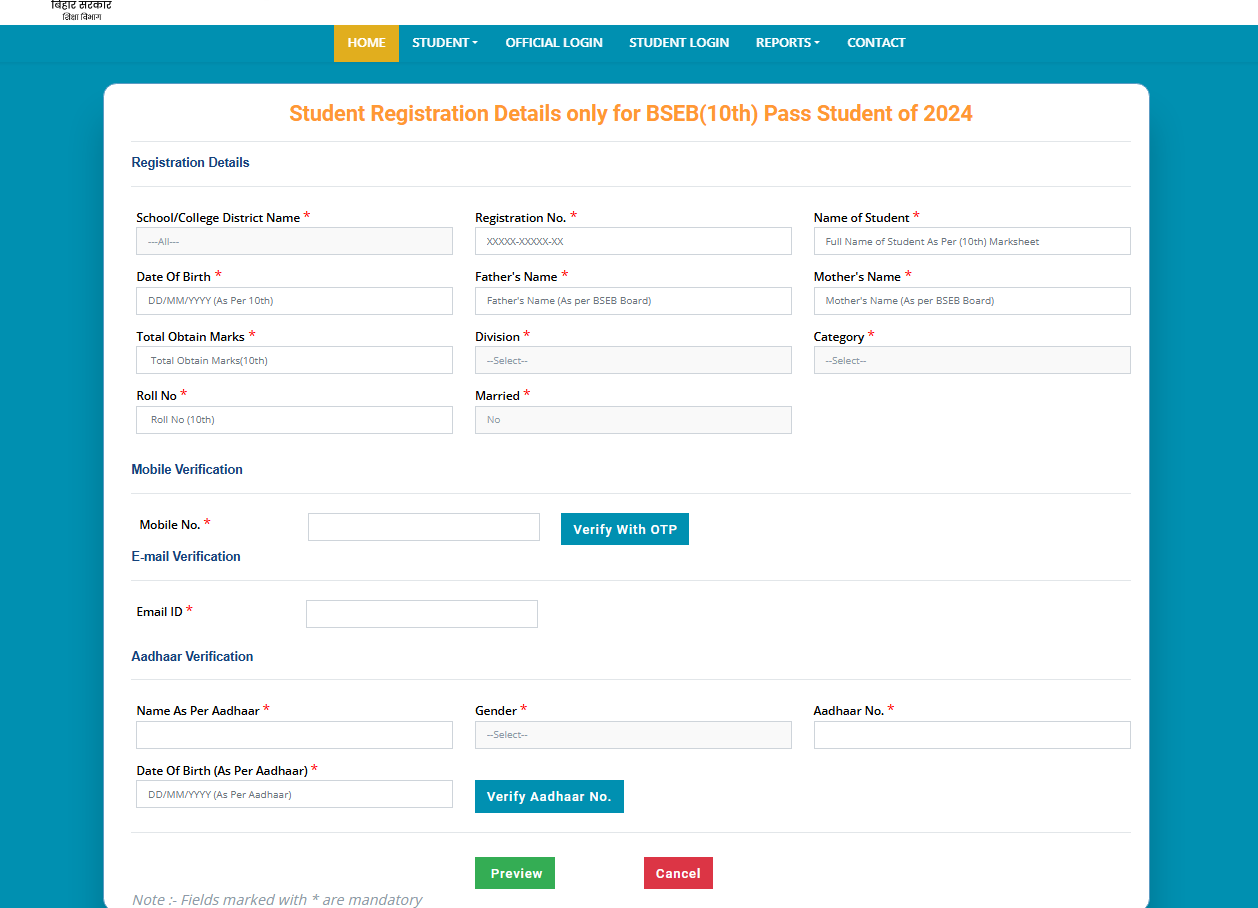
Task: Focus the Aadhaar No. field
Action: click(x=972, y=735)
